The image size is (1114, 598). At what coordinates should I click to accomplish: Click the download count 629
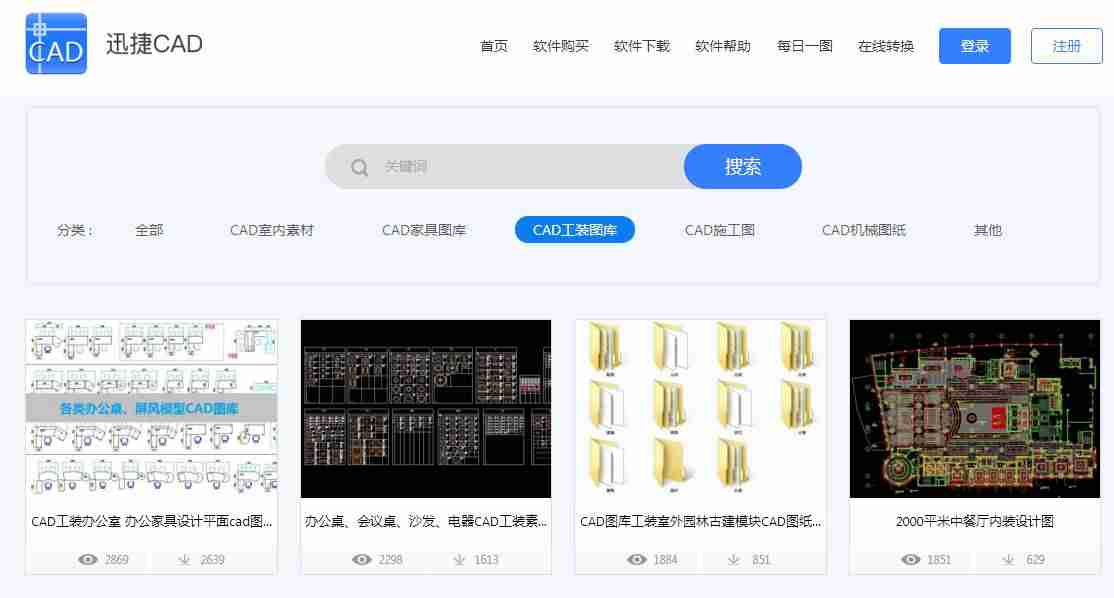pos(1035,560)
